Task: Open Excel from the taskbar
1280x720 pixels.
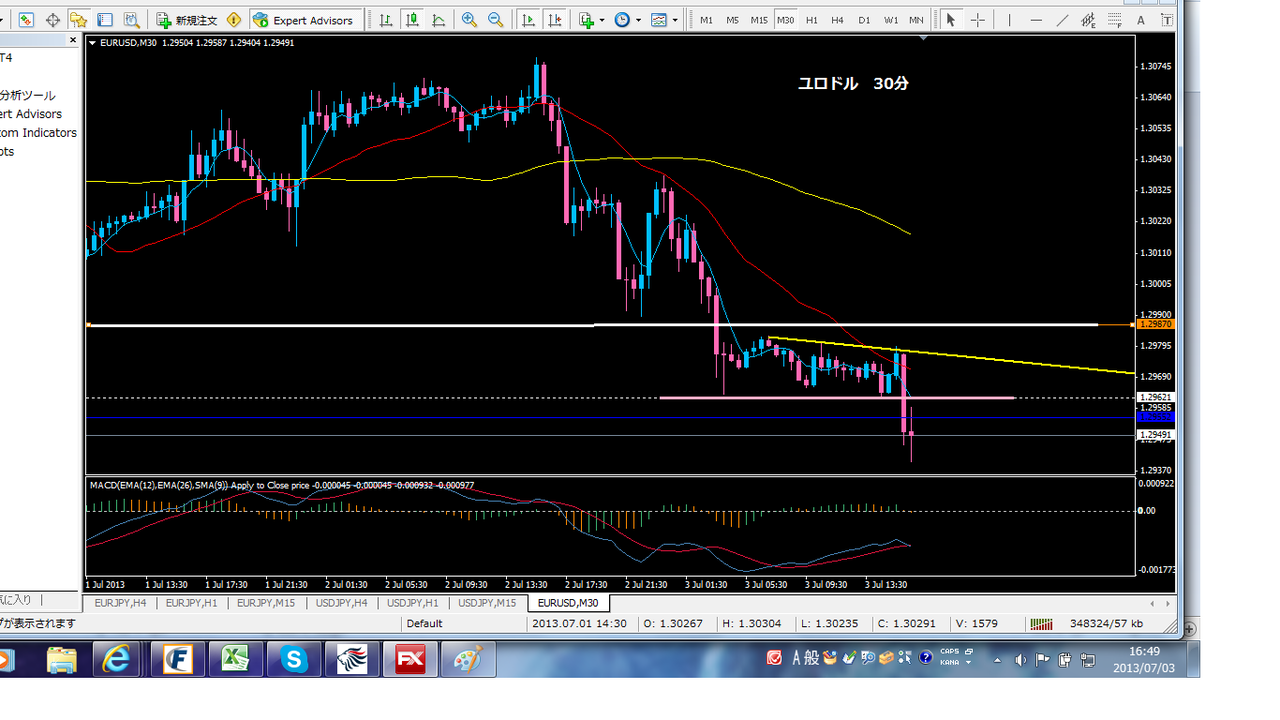Action: tap(236, 660)
